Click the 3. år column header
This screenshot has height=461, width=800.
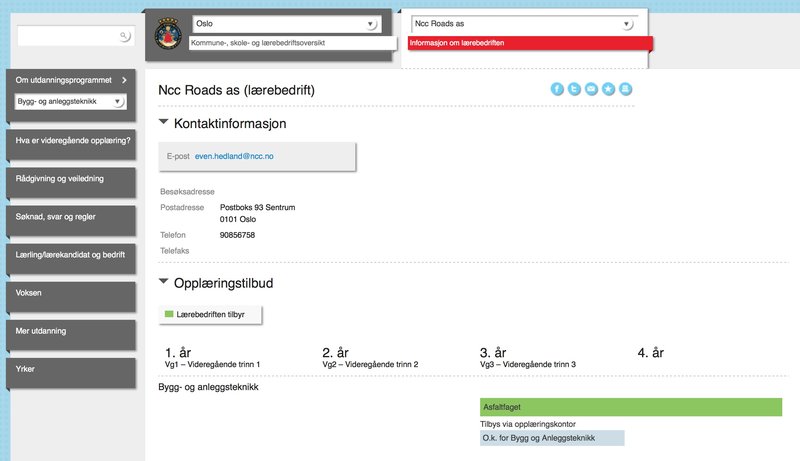493,352
